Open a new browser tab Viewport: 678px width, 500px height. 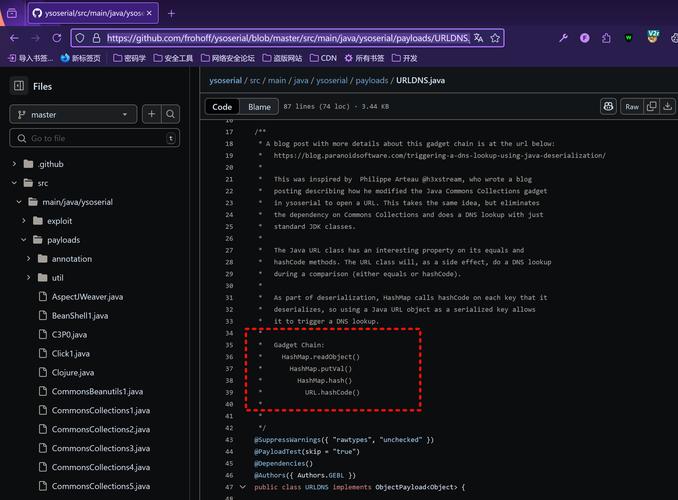coord(171,13)
